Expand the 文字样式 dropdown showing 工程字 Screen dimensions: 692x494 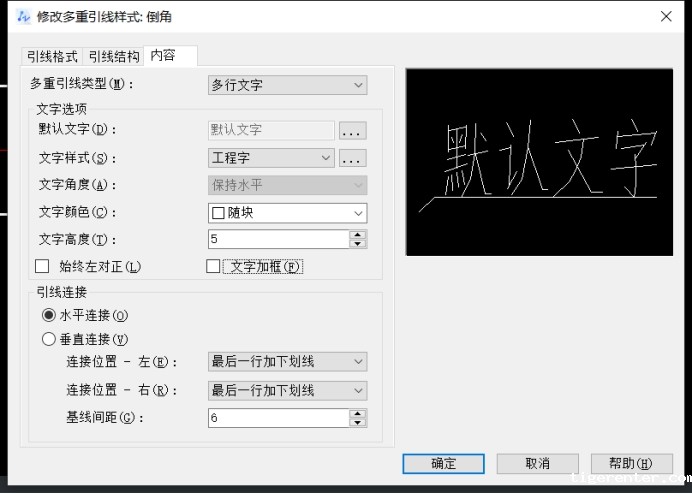(x=272, y=158)
